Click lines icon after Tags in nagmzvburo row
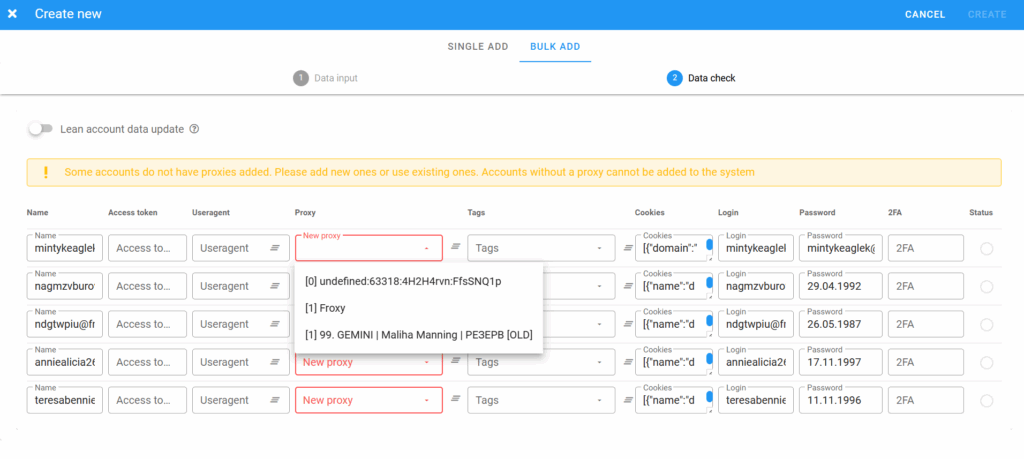1024x459 pixels. point(628,285)
